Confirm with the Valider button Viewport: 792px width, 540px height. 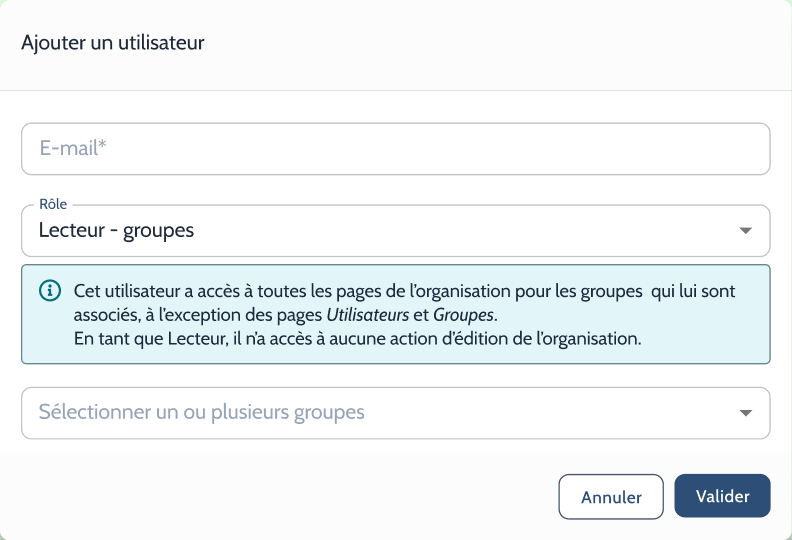[722, 496]
